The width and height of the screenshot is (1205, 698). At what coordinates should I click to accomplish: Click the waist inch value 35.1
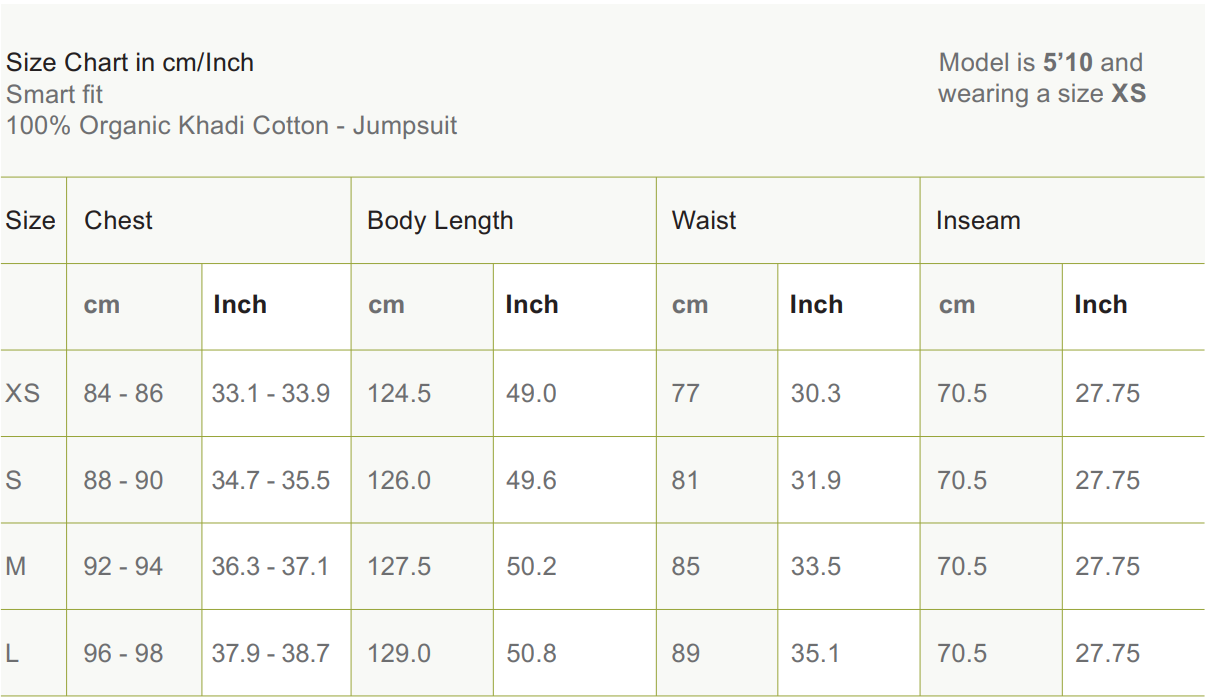[815, 654]
